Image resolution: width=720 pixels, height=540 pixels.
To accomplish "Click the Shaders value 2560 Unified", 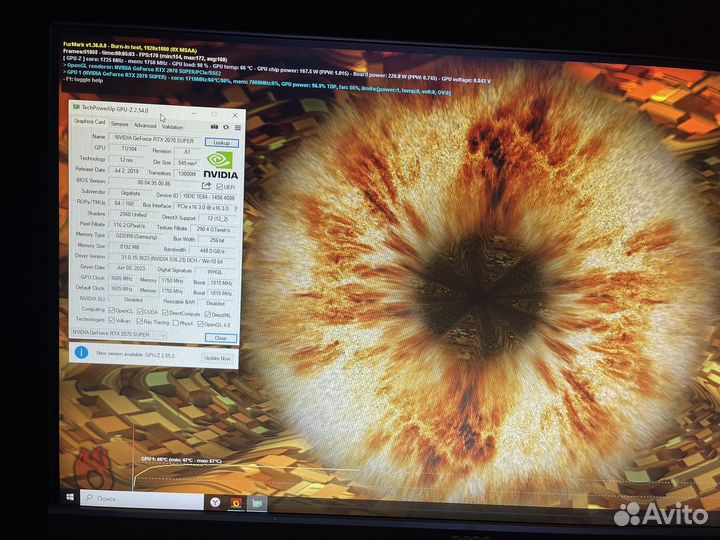I will click(133, 214).
